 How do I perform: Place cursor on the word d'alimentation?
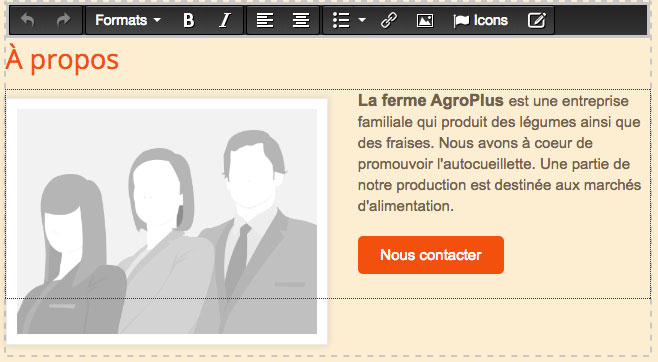click(x=405, y=206)
